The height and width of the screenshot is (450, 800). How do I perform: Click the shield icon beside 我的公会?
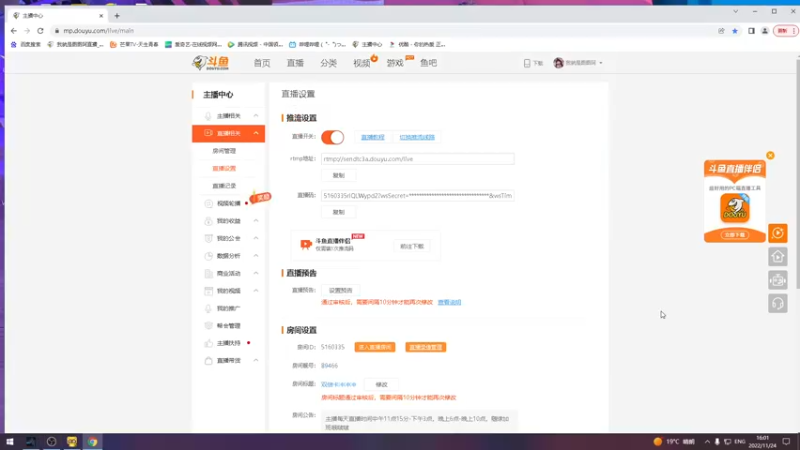click(208, 238)
